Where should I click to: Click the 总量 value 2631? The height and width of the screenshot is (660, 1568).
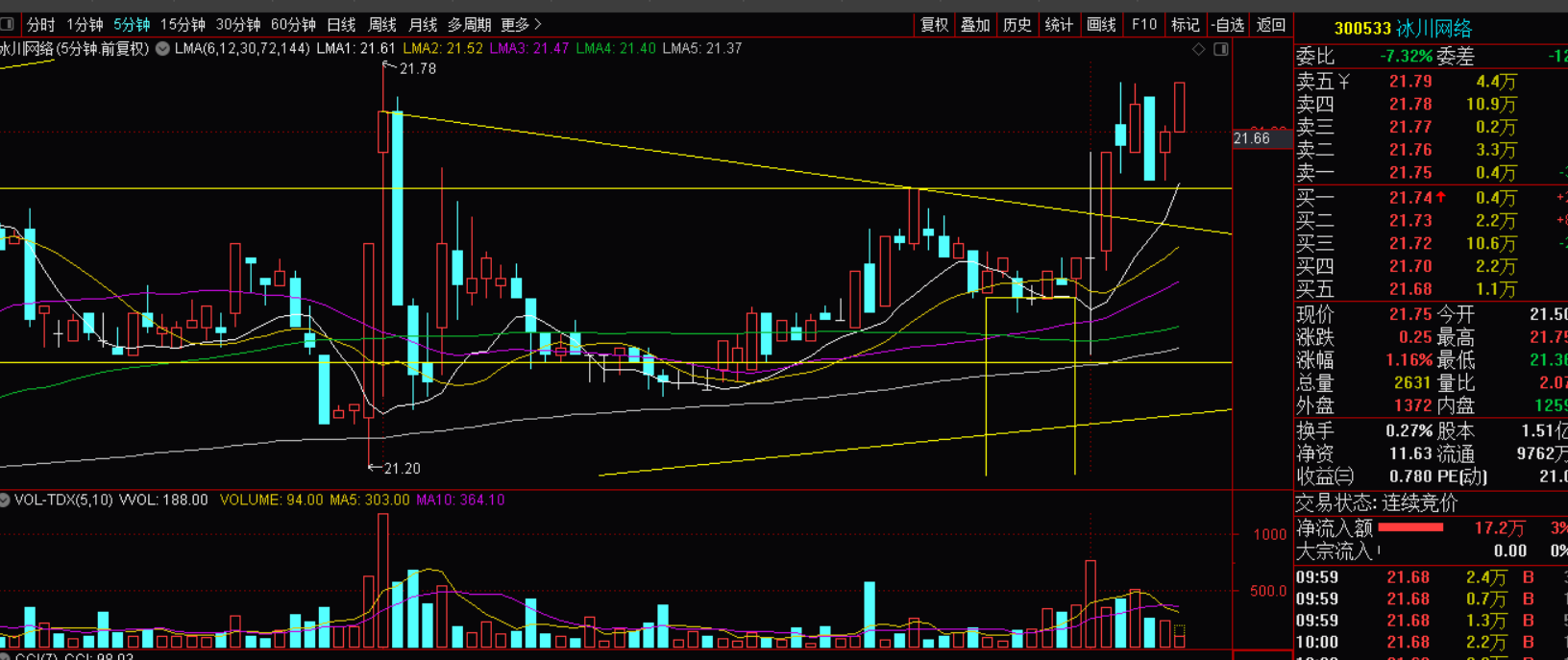[x=1413, y=382]
